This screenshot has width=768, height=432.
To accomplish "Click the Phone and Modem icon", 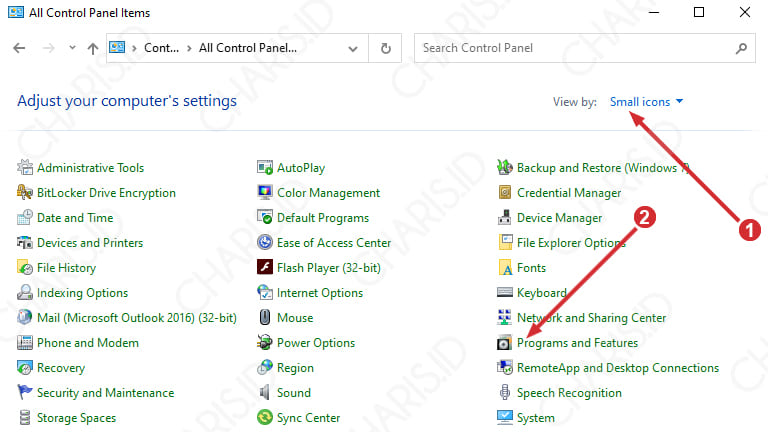I will pos(25,342).
